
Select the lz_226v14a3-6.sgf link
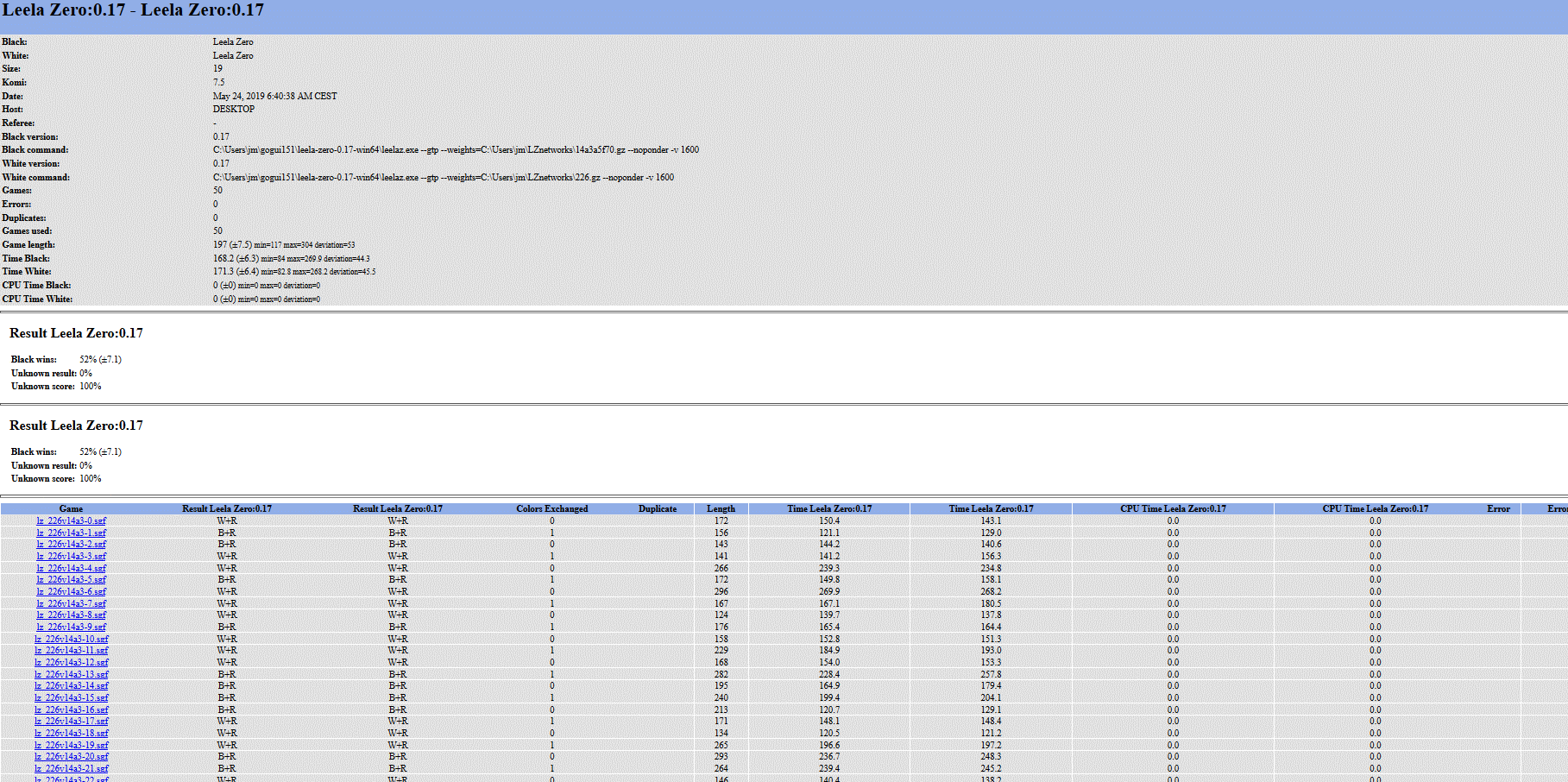(71, 592)
